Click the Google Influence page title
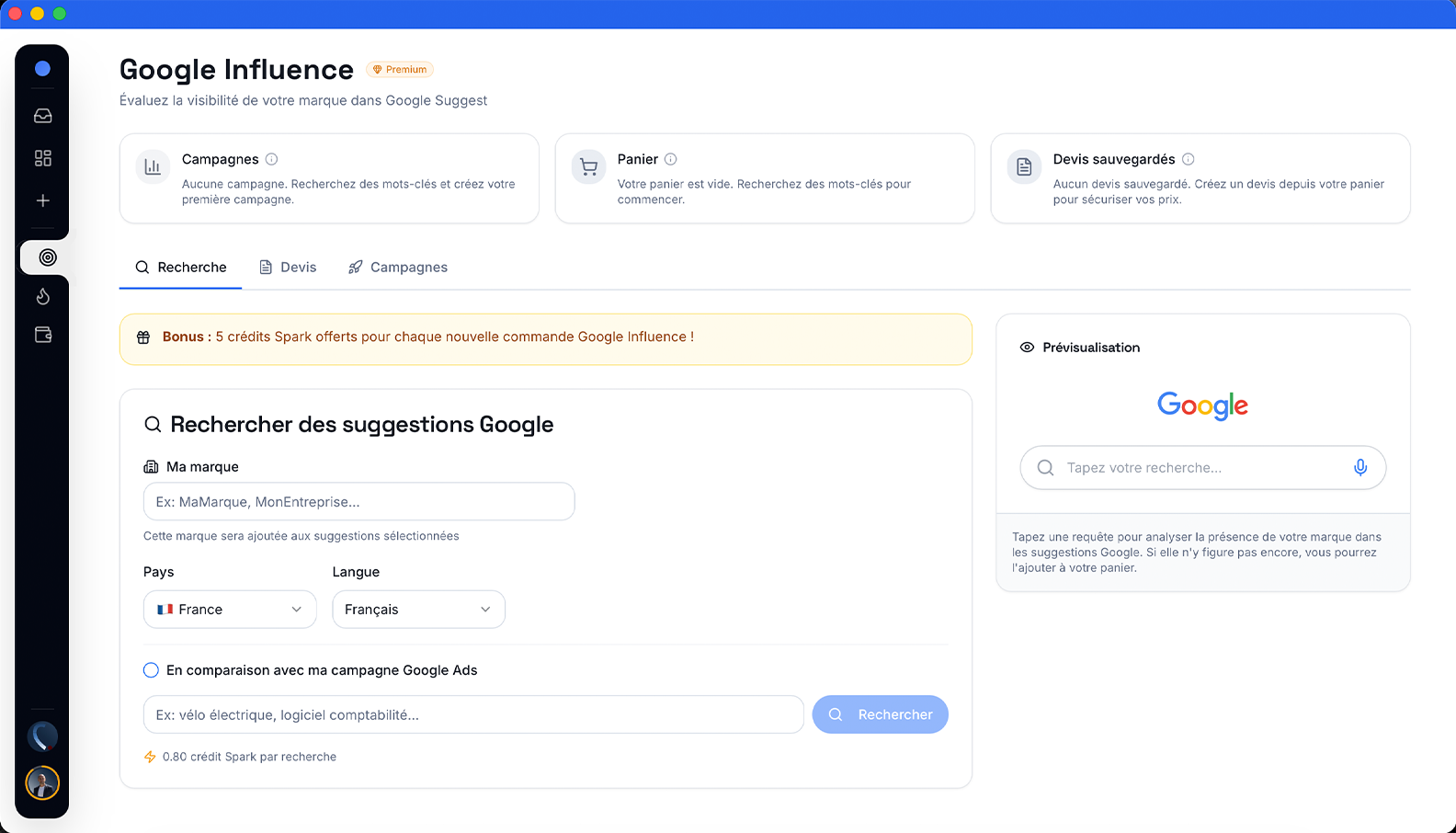This screenshot has width=1456, height=833. tap(236, 70)
